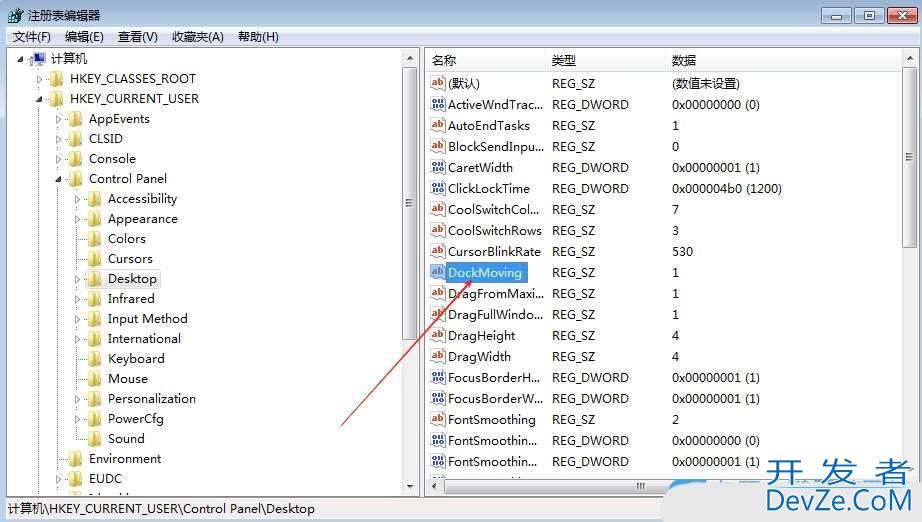Expand the Console key
Viewport: 922px width, 522px height.
coord(58,159)
